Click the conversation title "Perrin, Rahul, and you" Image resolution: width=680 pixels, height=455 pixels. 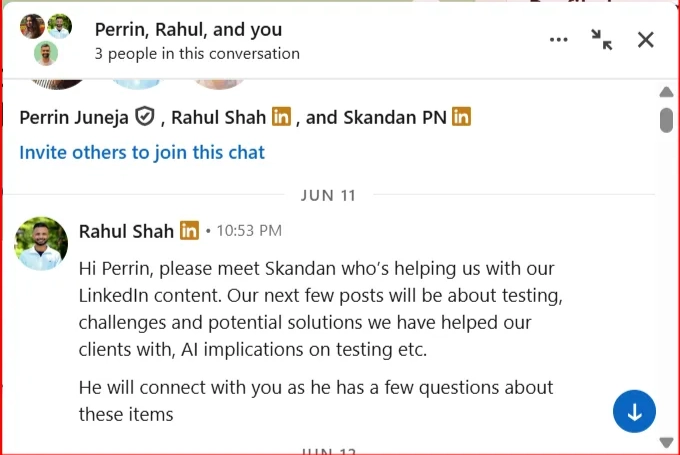click(188, 30)
